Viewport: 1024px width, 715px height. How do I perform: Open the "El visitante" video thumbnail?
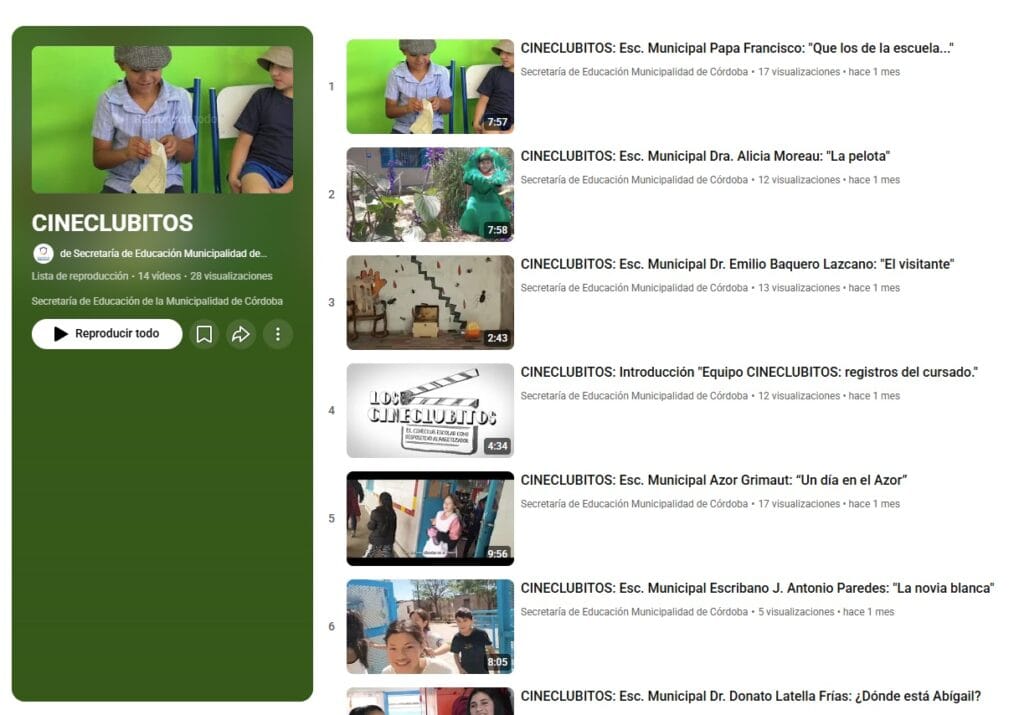[x=430, y=303]
